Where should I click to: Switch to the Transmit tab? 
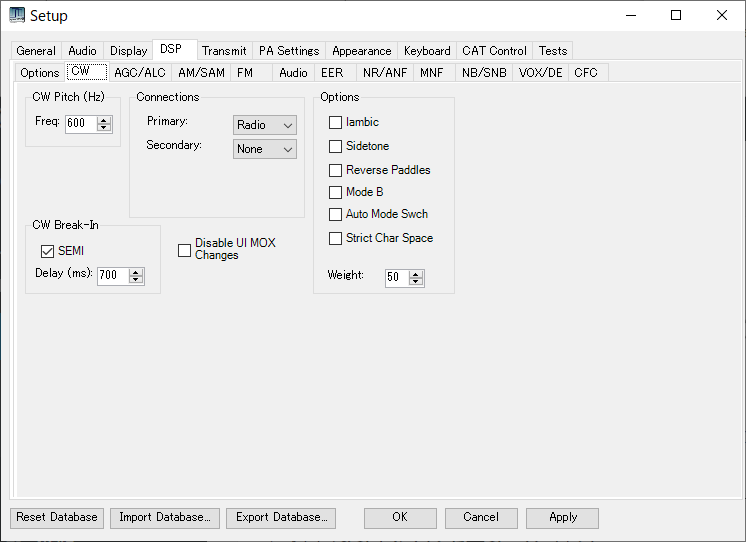224,51
